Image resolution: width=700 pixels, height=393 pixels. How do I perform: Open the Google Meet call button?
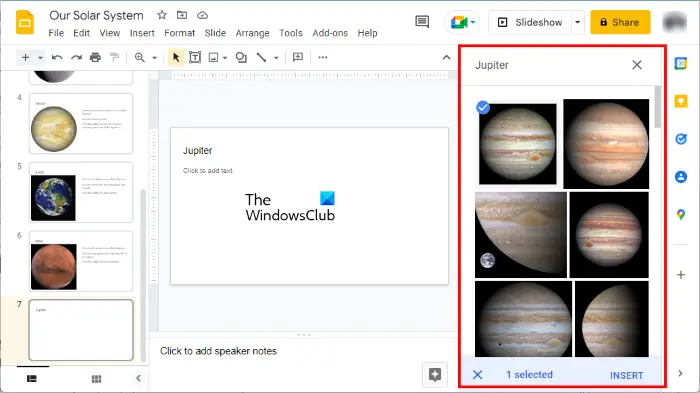point(462,22)
